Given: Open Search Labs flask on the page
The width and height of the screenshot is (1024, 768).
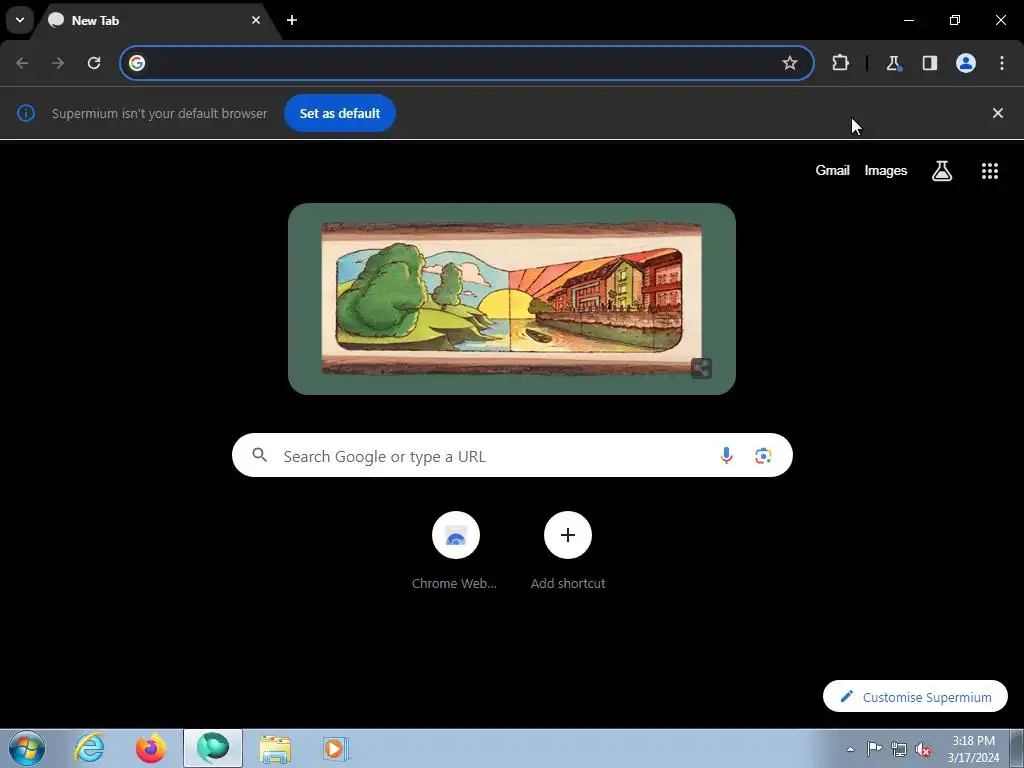Looking at the screenshot, I should coord(942,170).
